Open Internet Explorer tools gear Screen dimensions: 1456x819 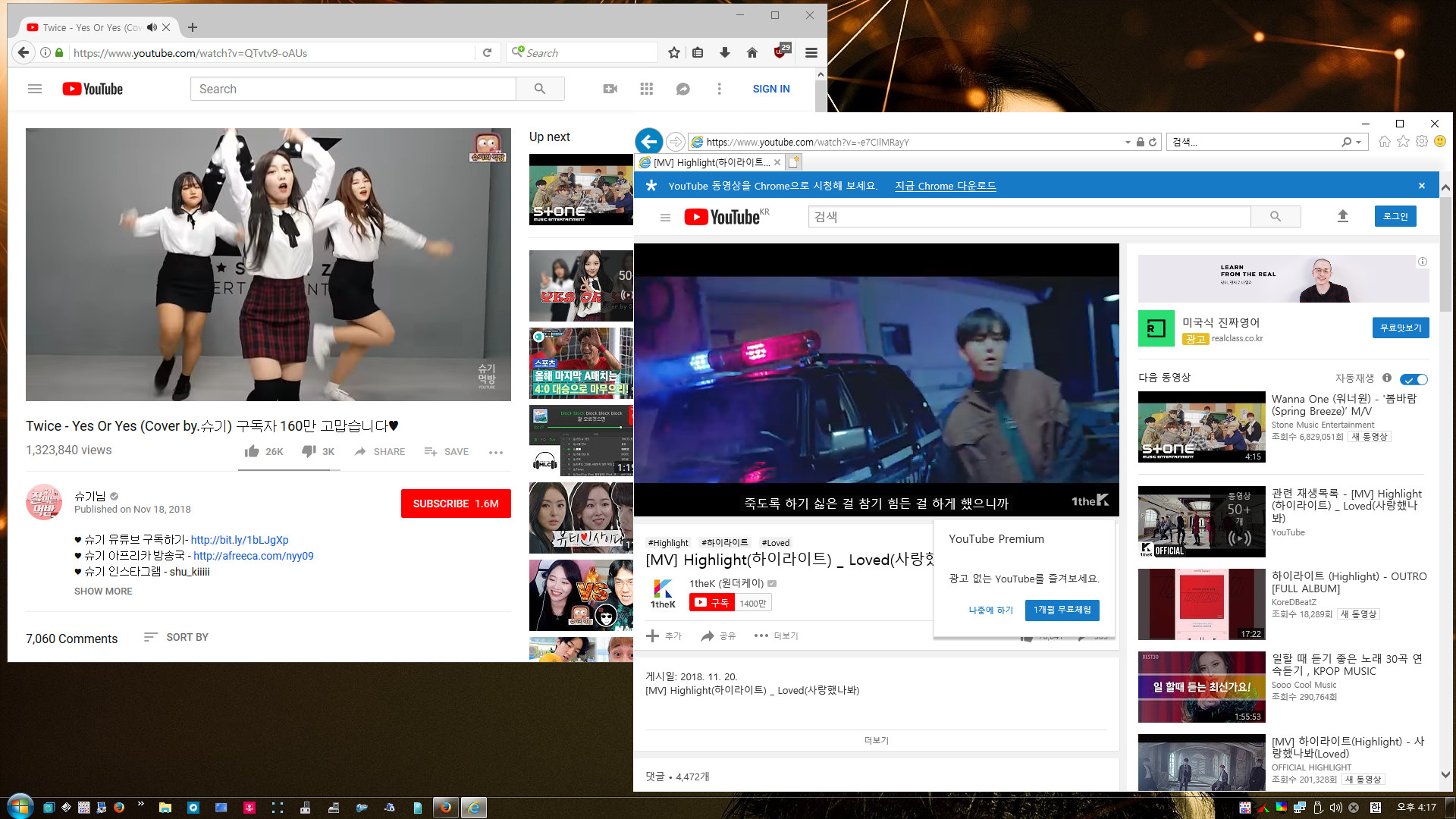tap(1422, 141)
